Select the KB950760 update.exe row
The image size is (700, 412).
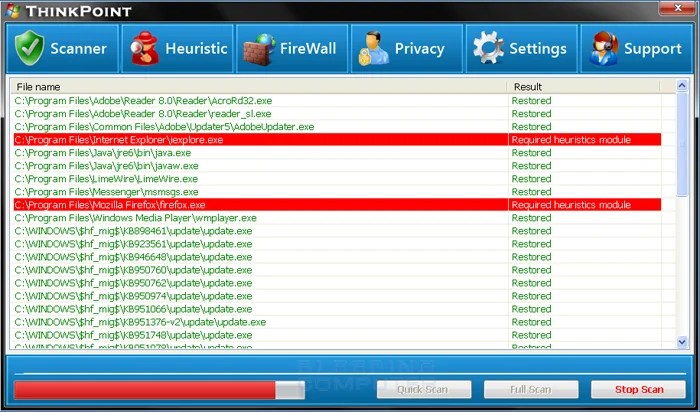(337, 270)
